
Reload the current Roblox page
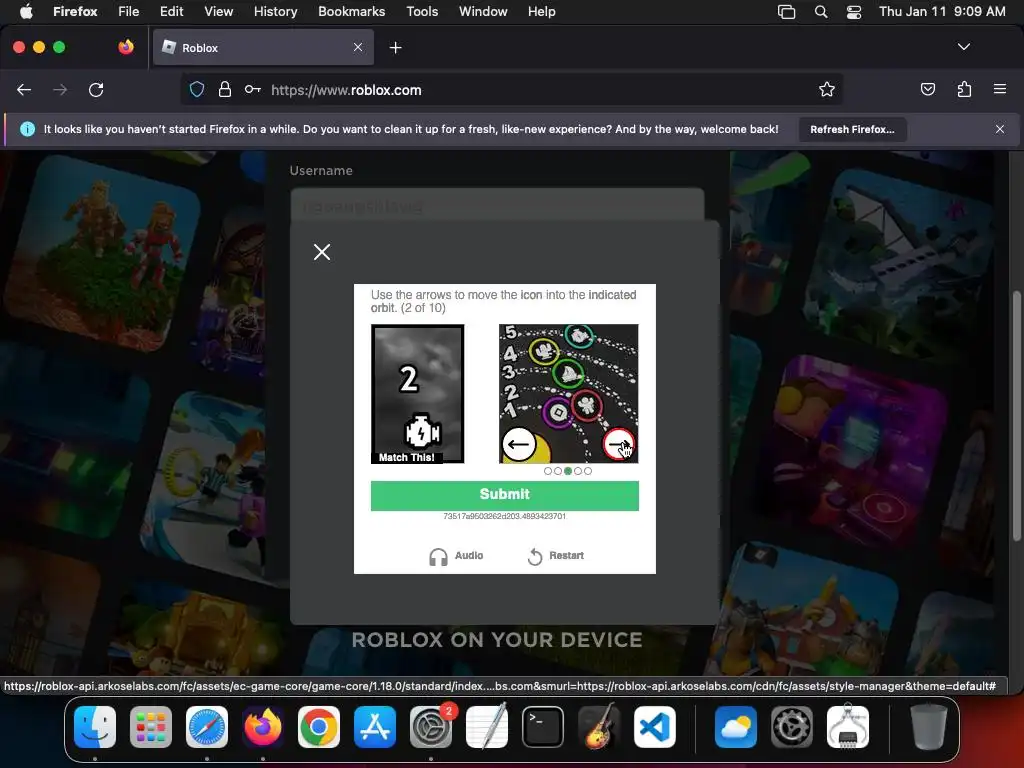tap(96, 90)
